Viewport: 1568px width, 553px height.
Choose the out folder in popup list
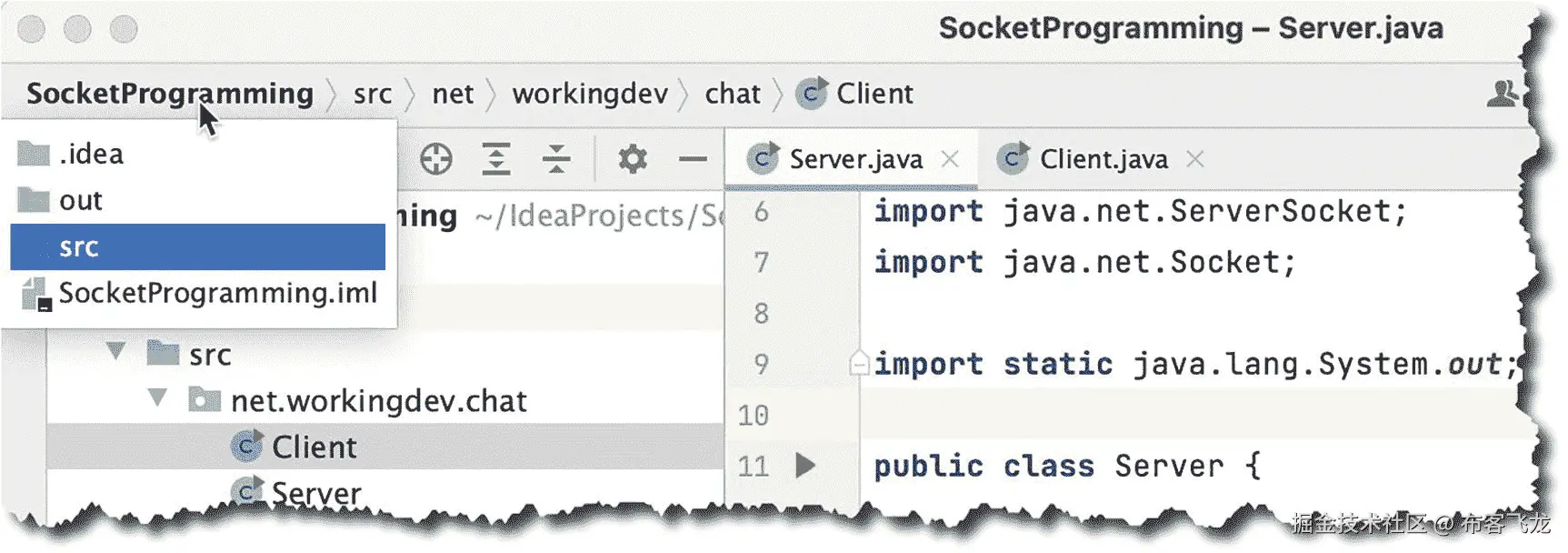[x=81, y=200]
